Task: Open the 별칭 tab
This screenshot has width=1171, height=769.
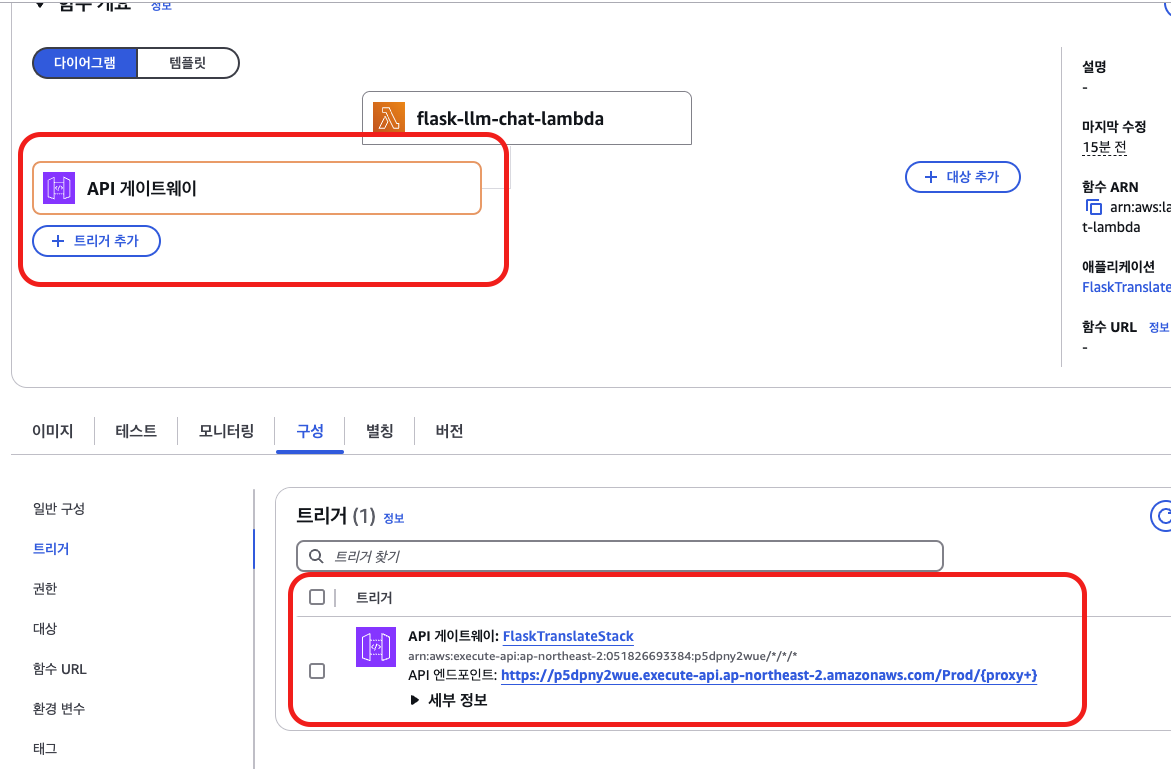Action: pyautogui.click(x=379, y=431)
